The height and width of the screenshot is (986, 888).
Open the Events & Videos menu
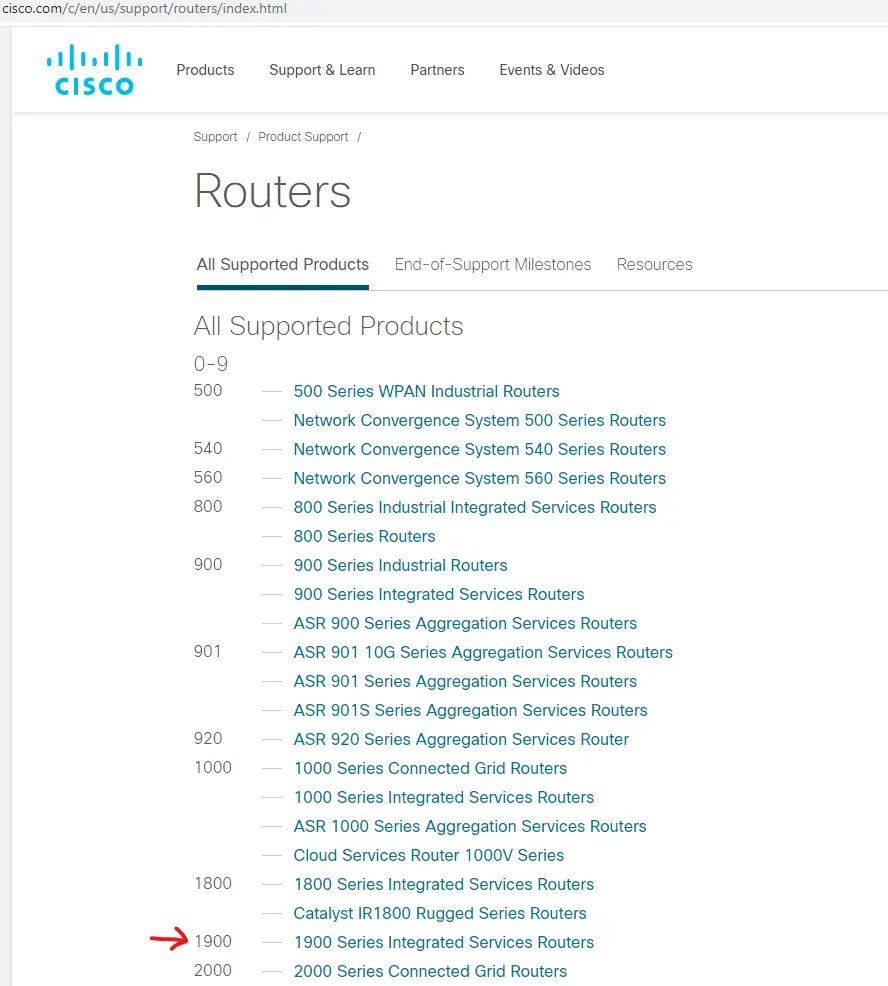(x=552, y=70)
